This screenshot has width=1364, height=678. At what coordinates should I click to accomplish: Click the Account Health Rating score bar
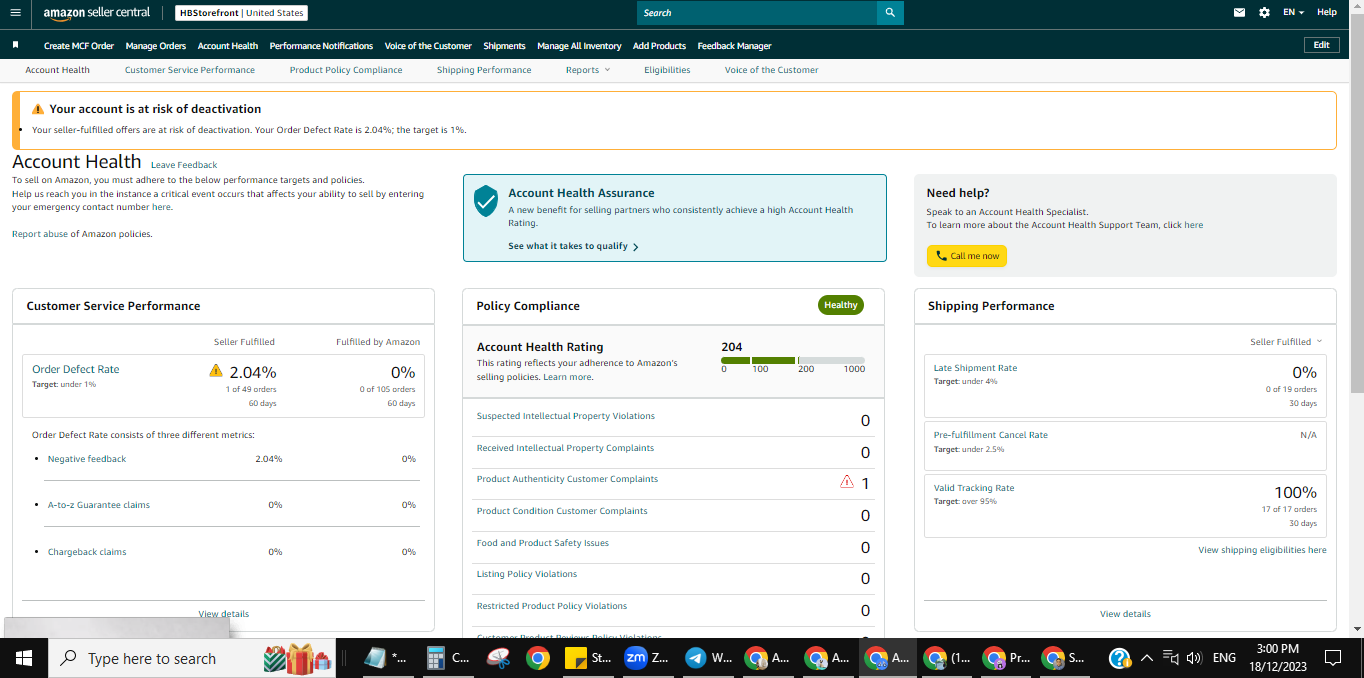coord(793,360)
